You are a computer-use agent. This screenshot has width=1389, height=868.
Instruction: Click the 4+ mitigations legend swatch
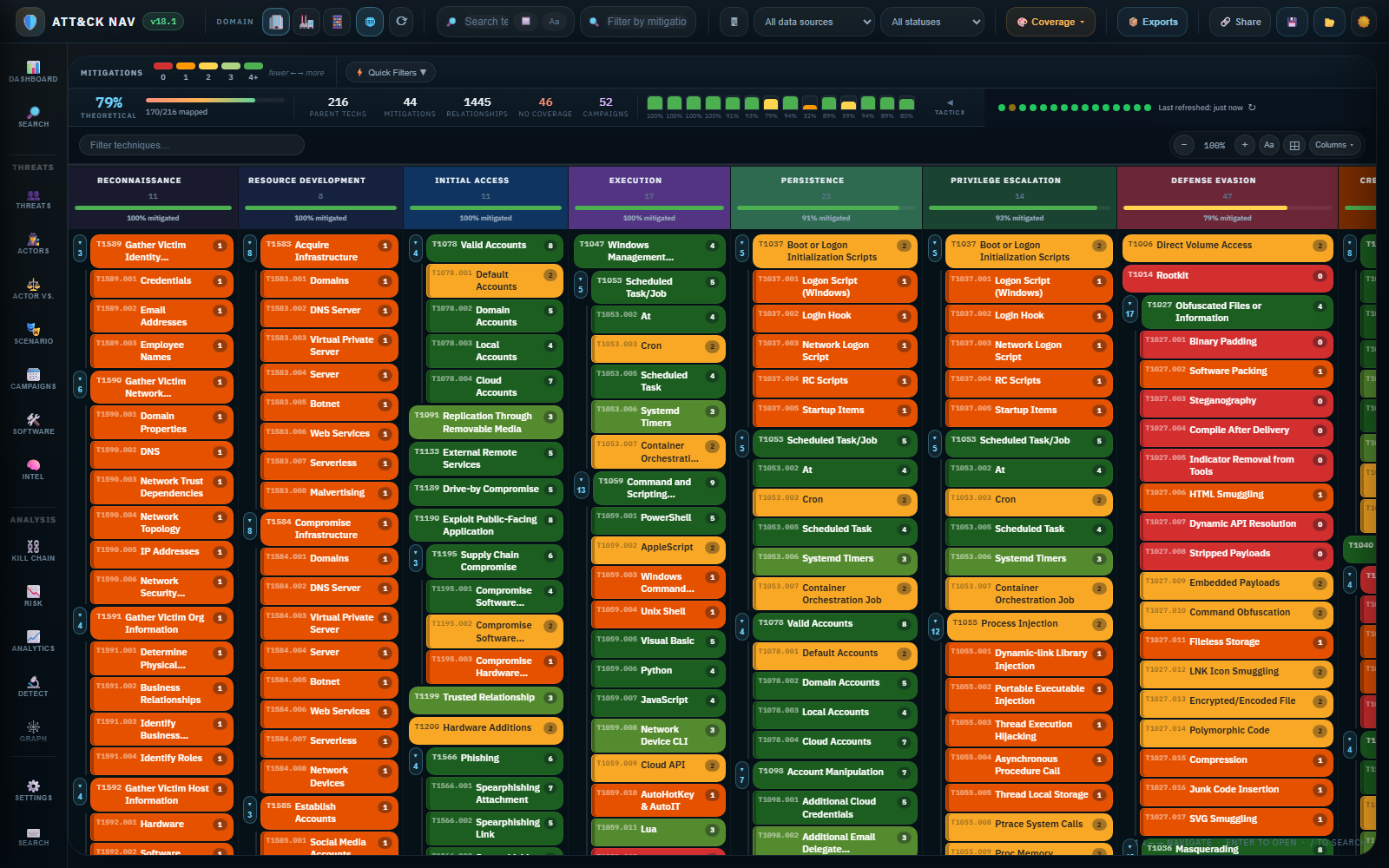tap(253, 65)
